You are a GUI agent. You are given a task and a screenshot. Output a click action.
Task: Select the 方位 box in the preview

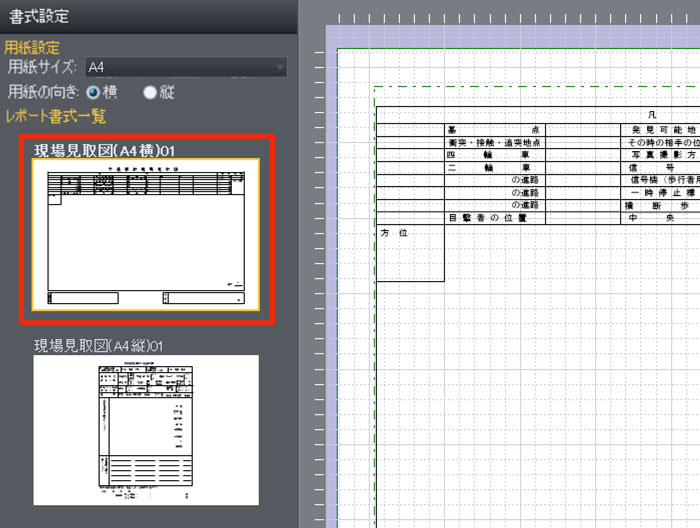pyautogui.click(x=410, y=252)
